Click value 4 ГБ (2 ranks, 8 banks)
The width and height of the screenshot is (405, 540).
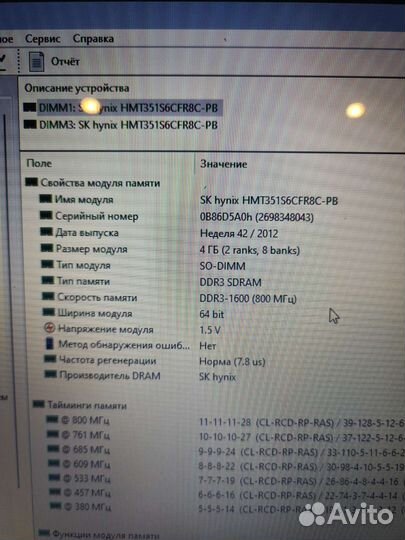(249, 250)
